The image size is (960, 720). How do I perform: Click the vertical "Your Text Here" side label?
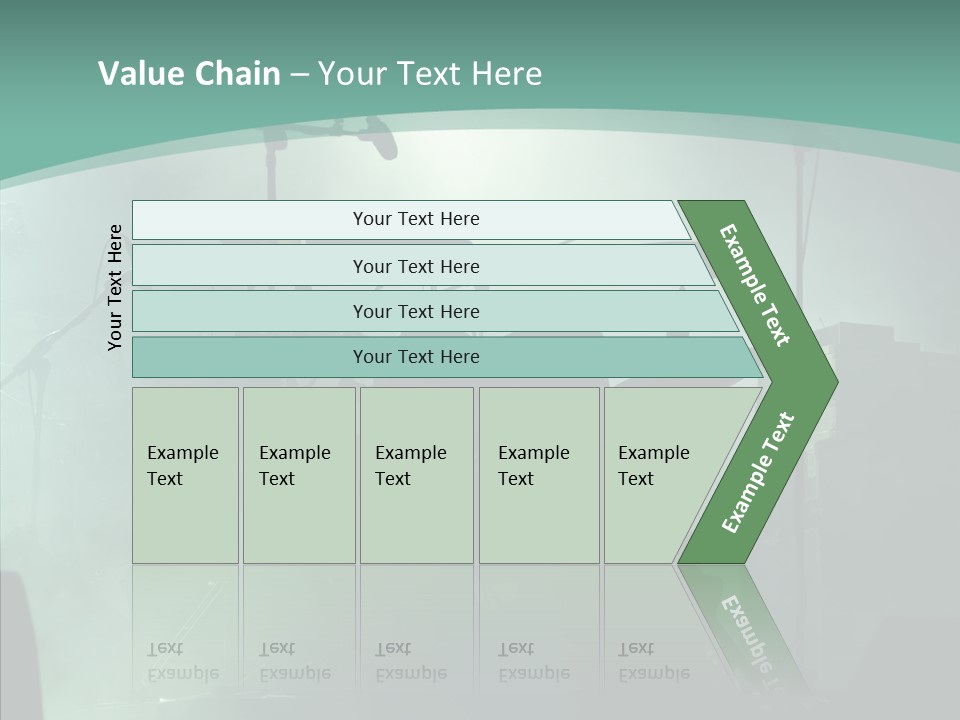(115, 287)
